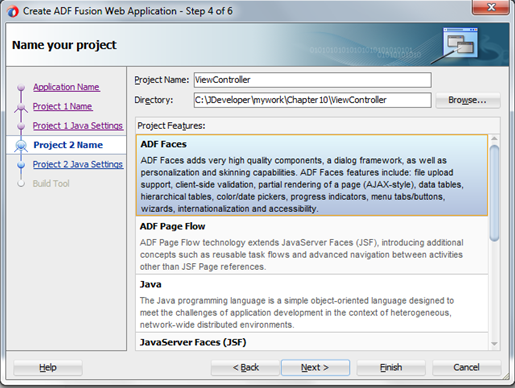This screenshot has width=515, height=388.
Task: Select the ADF Page Flow feature
Action: [312, 246]
